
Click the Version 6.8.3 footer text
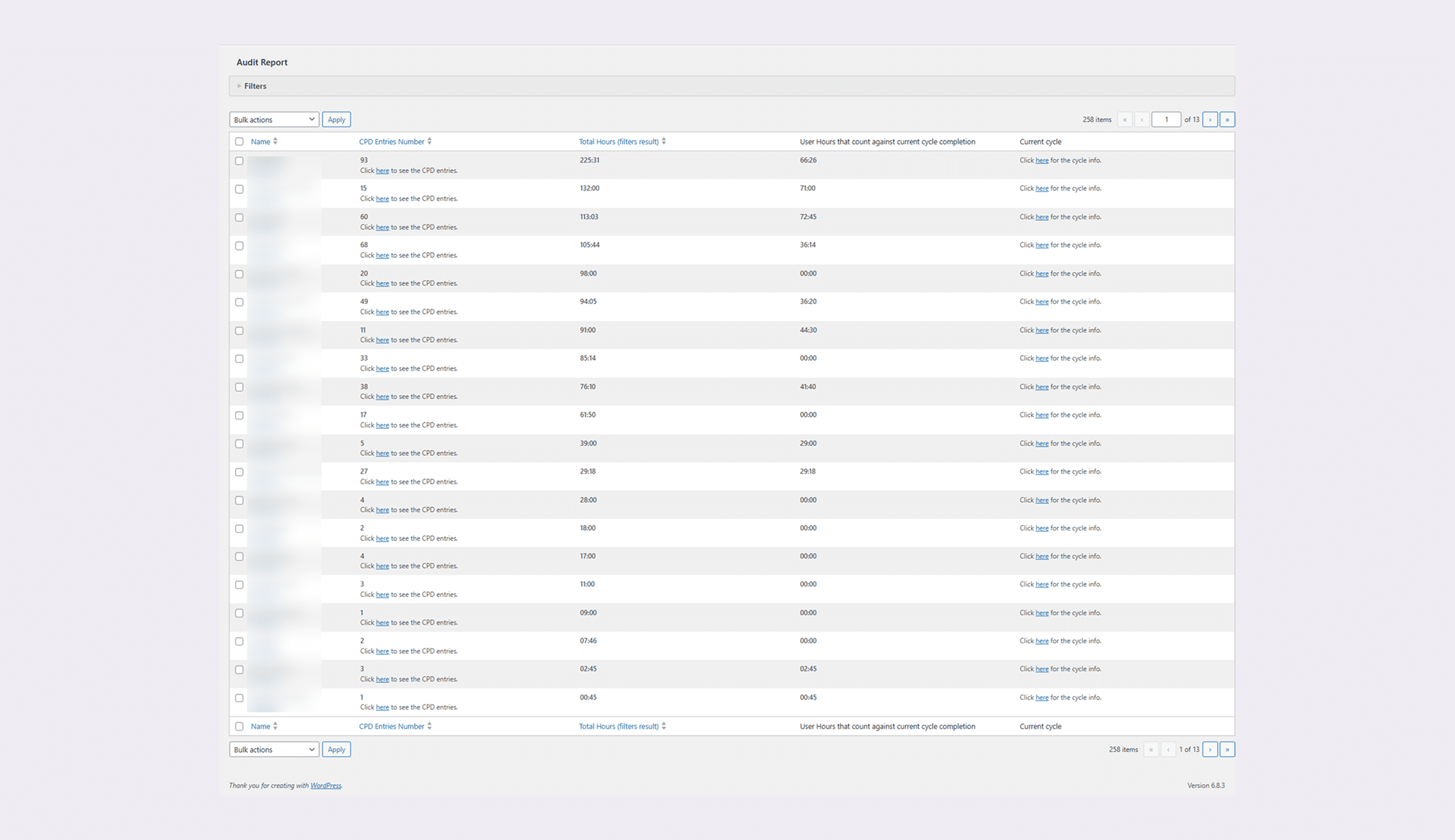(x=1206, y=785)
